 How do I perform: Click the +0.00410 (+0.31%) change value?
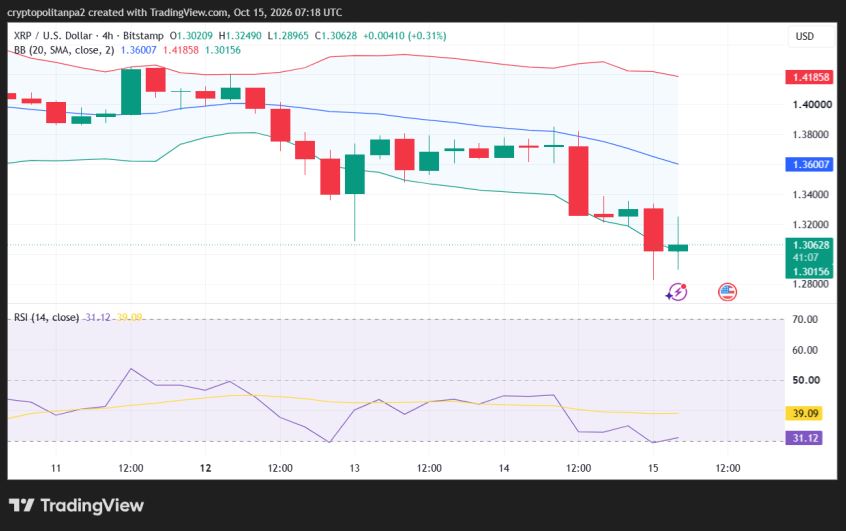point(405,36)
